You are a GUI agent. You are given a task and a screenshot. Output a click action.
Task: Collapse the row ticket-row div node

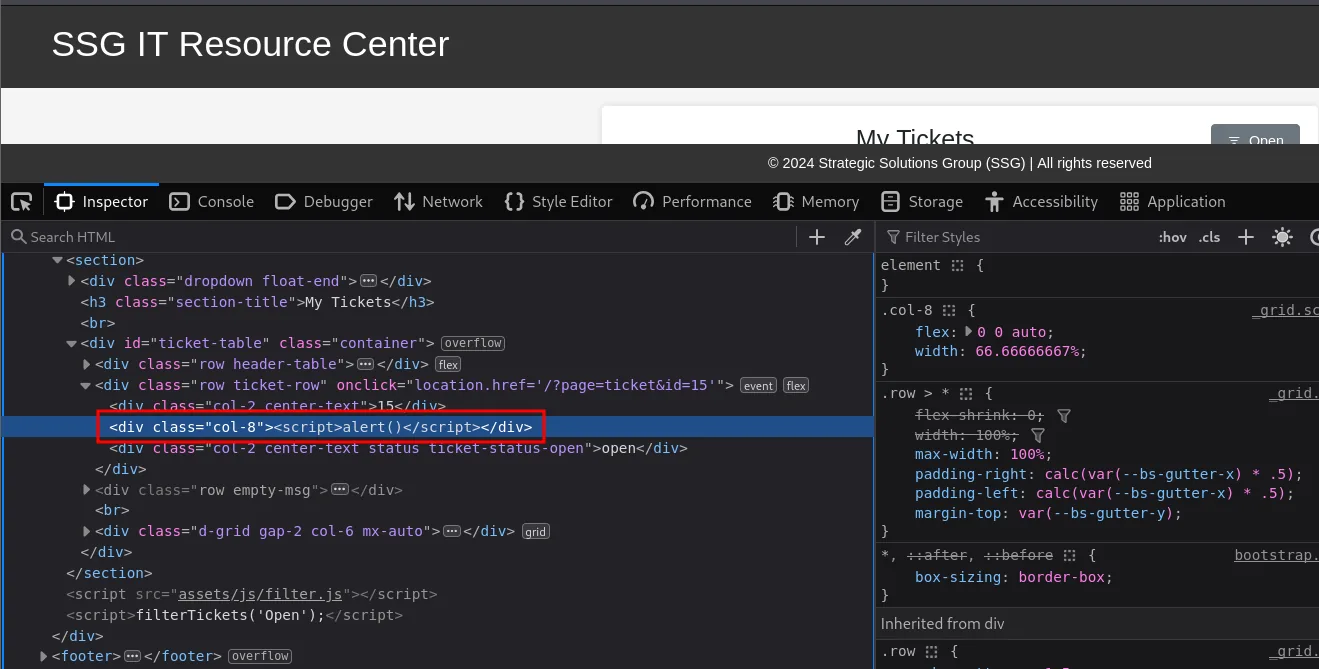coord(86,386)
